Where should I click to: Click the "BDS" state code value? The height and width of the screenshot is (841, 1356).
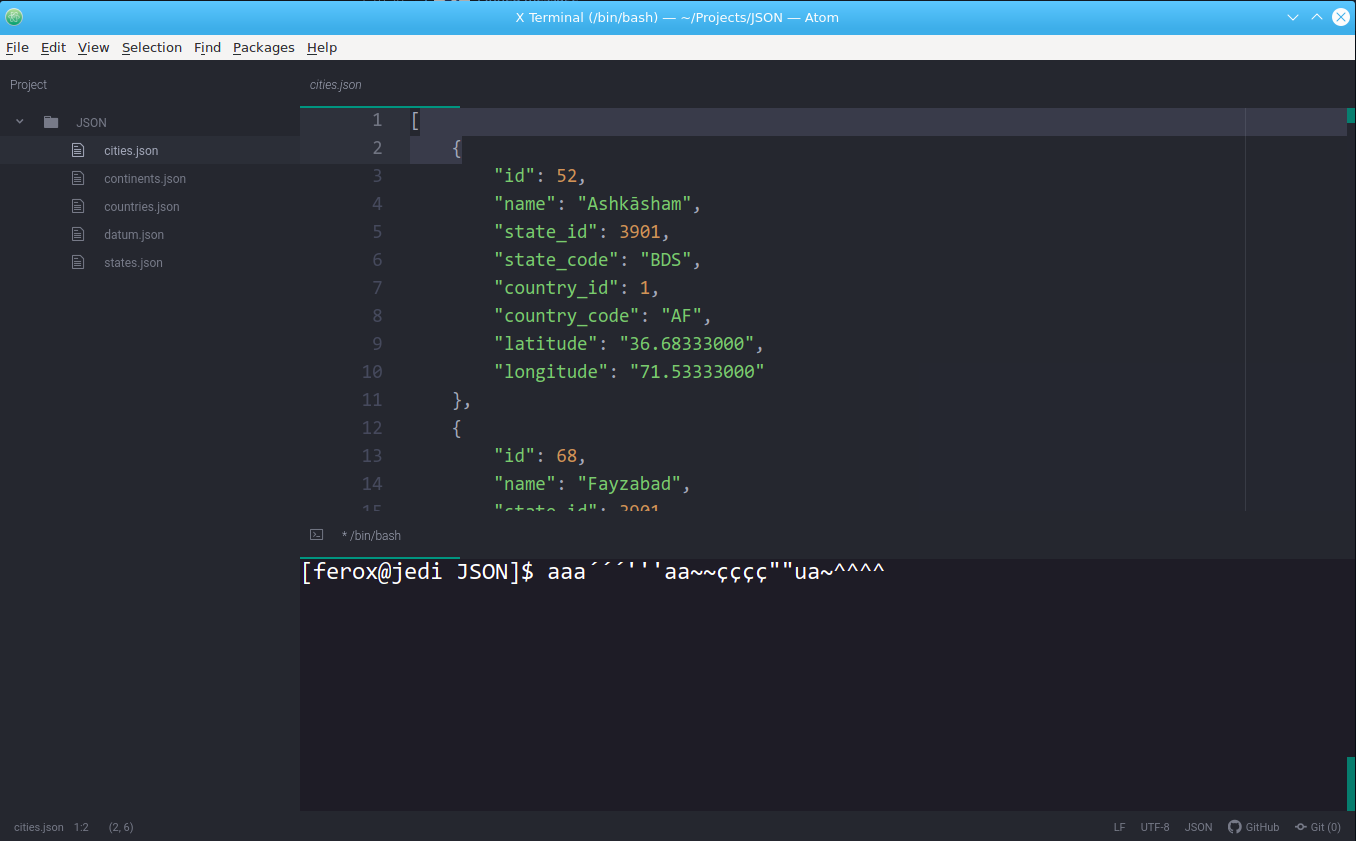666,260
